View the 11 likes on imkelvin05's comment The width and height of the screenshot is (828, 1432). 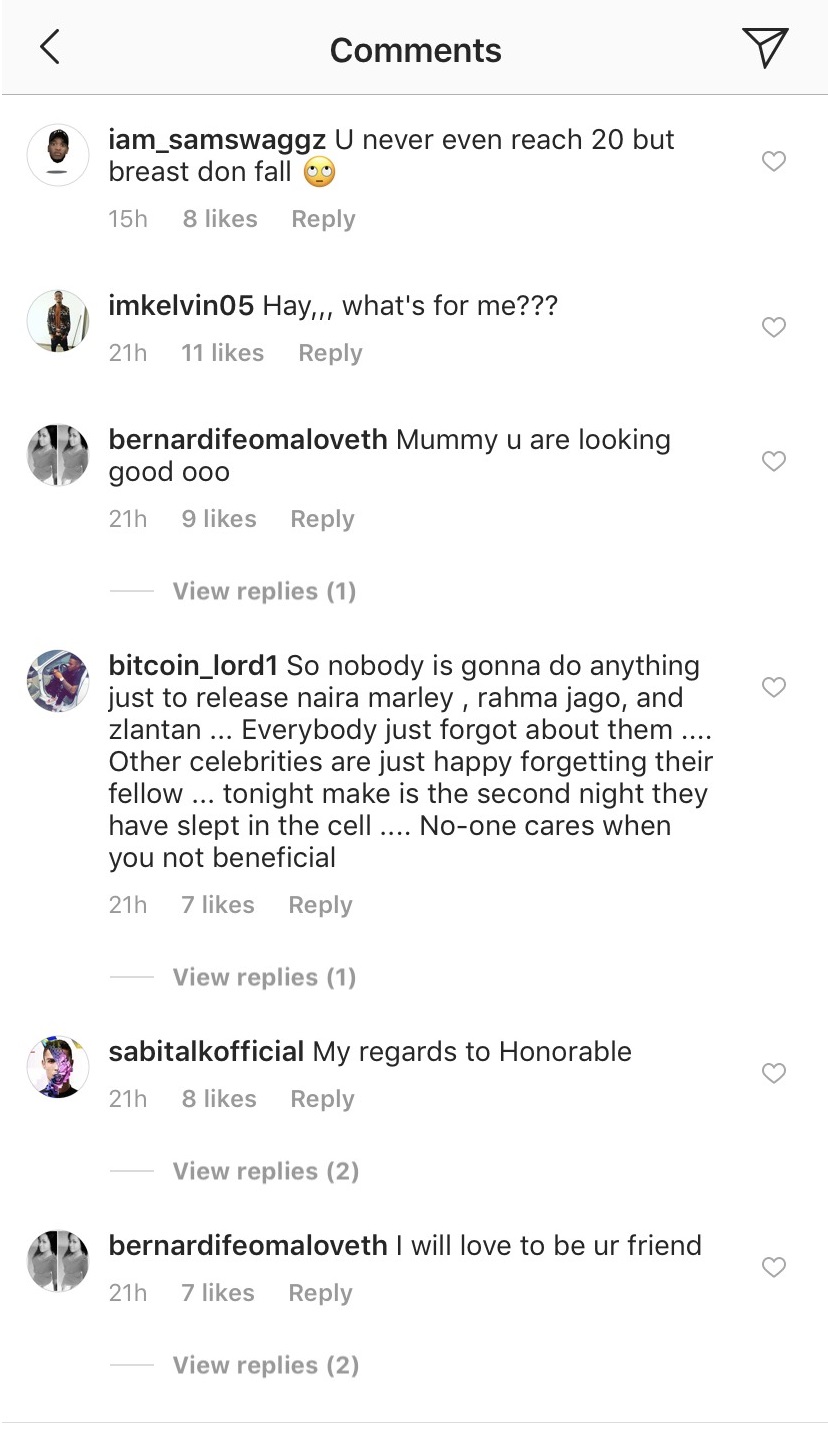[x=222, y=353]
